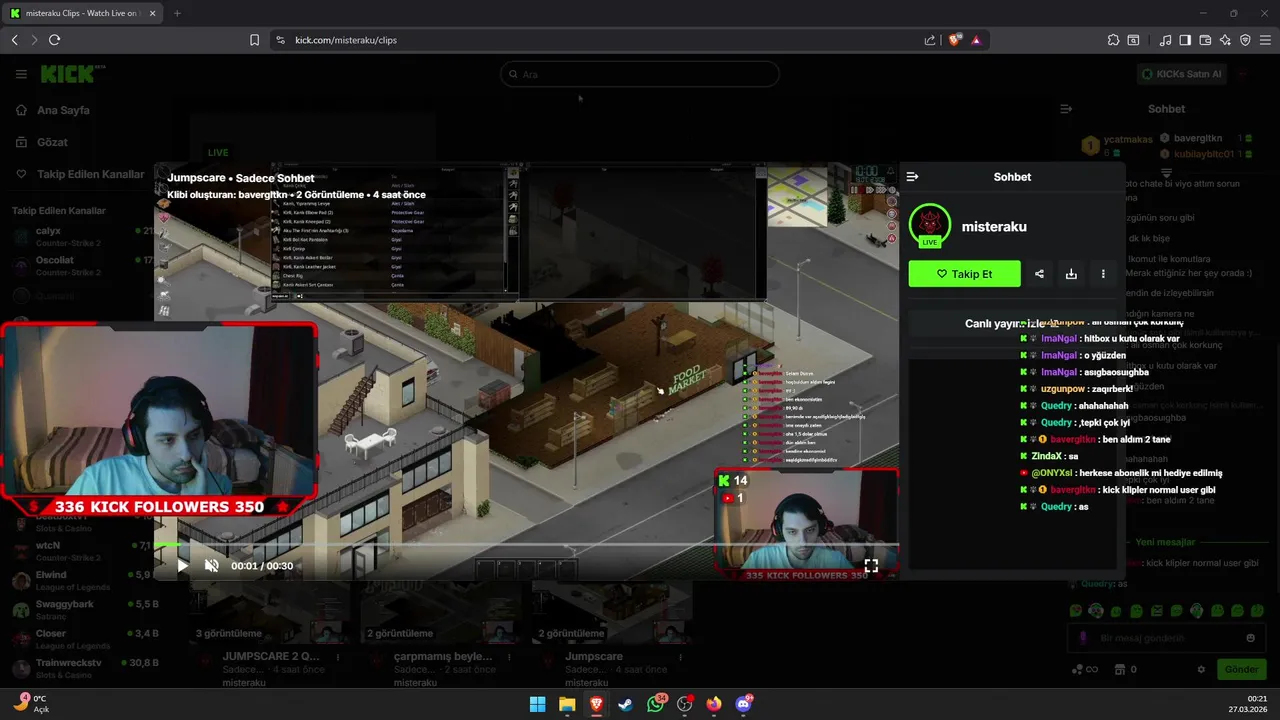Open File Explorer from the taskbar
The image size is (1280, 720).
click(567, 704)
